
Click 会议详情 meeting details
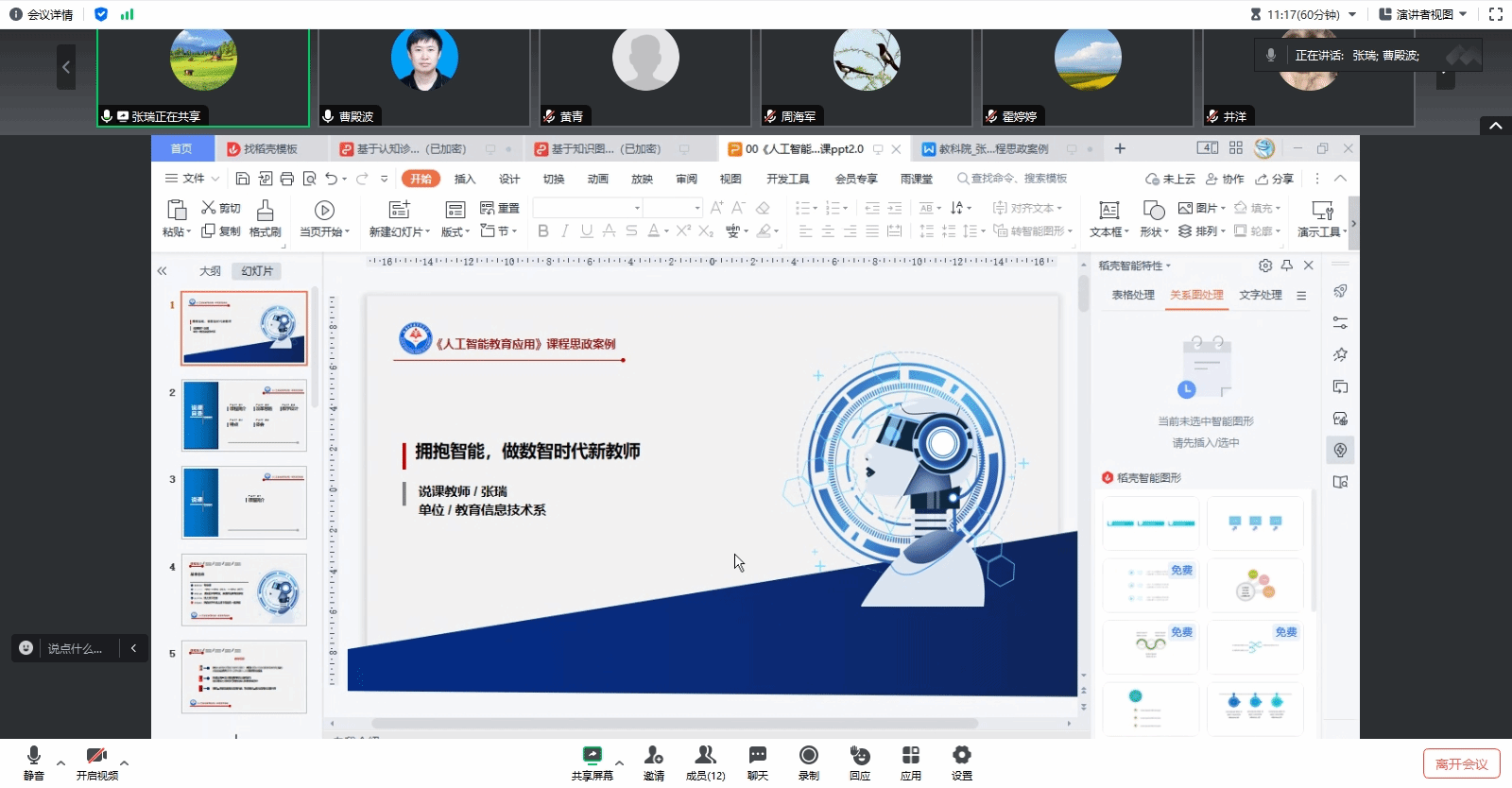pyautogui.click(x=42, y=14)
